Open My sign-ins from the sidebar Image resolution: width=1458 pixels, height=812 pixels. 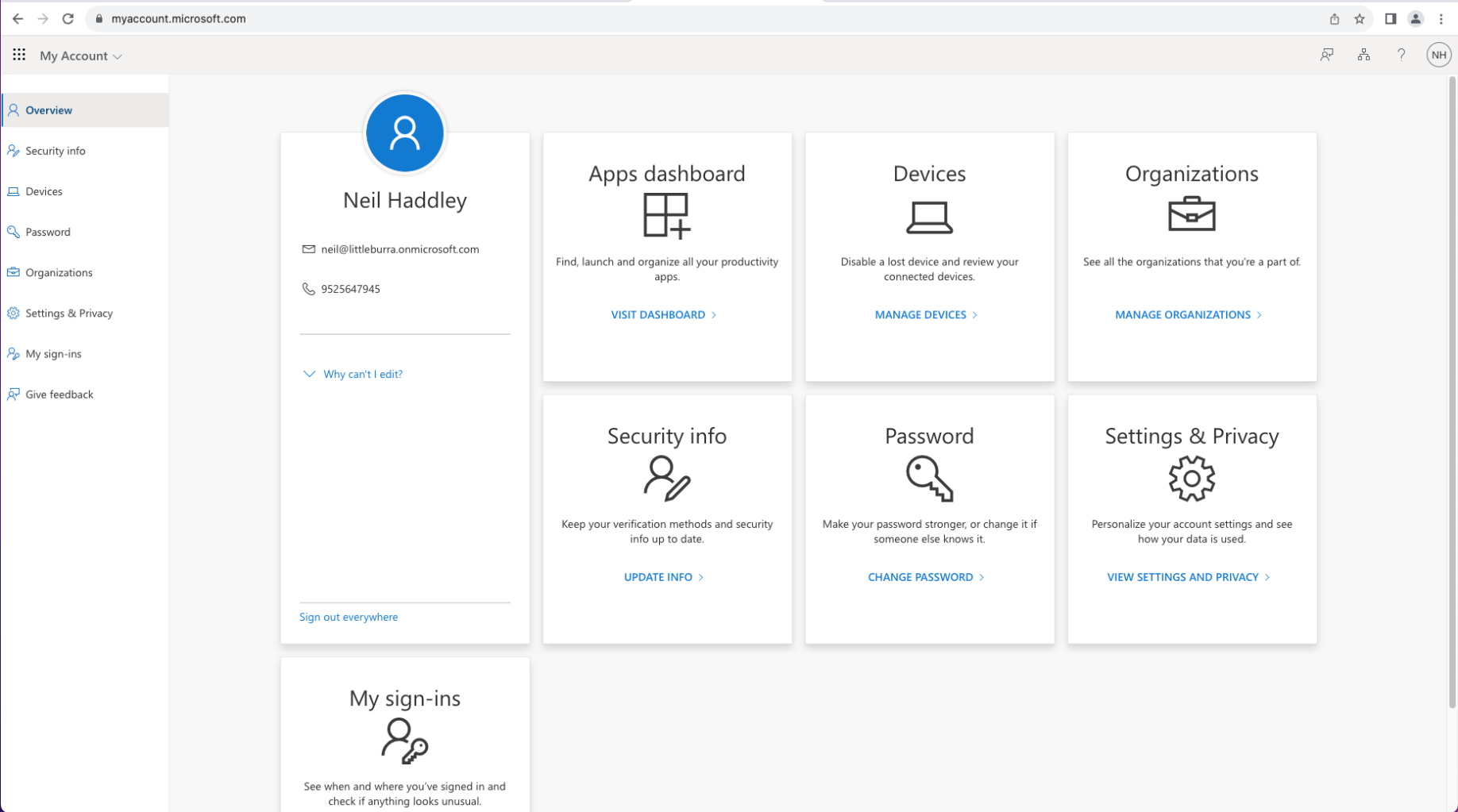click(x=53, y=354)
